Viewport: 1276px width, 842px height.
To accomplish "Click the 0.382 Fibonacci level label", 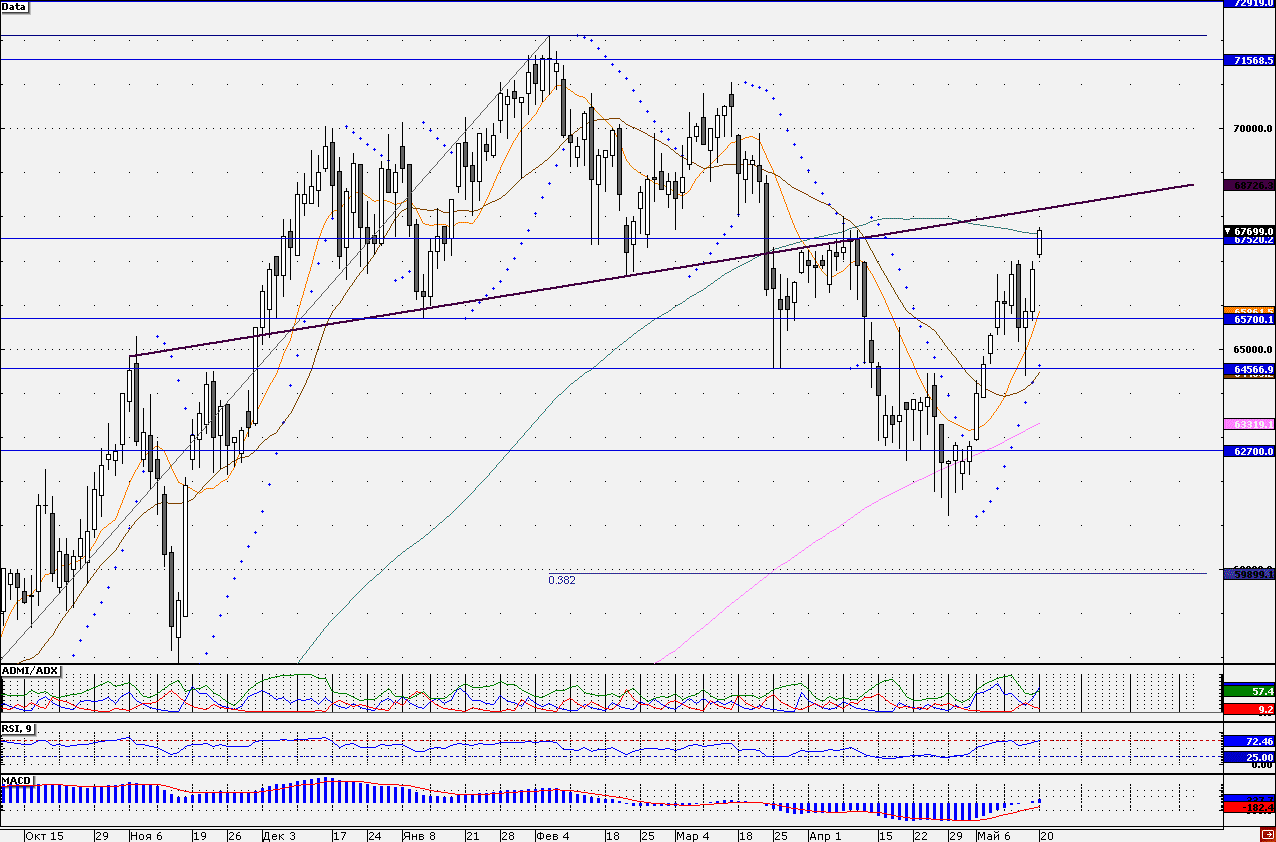I will (x=562, y=580).
